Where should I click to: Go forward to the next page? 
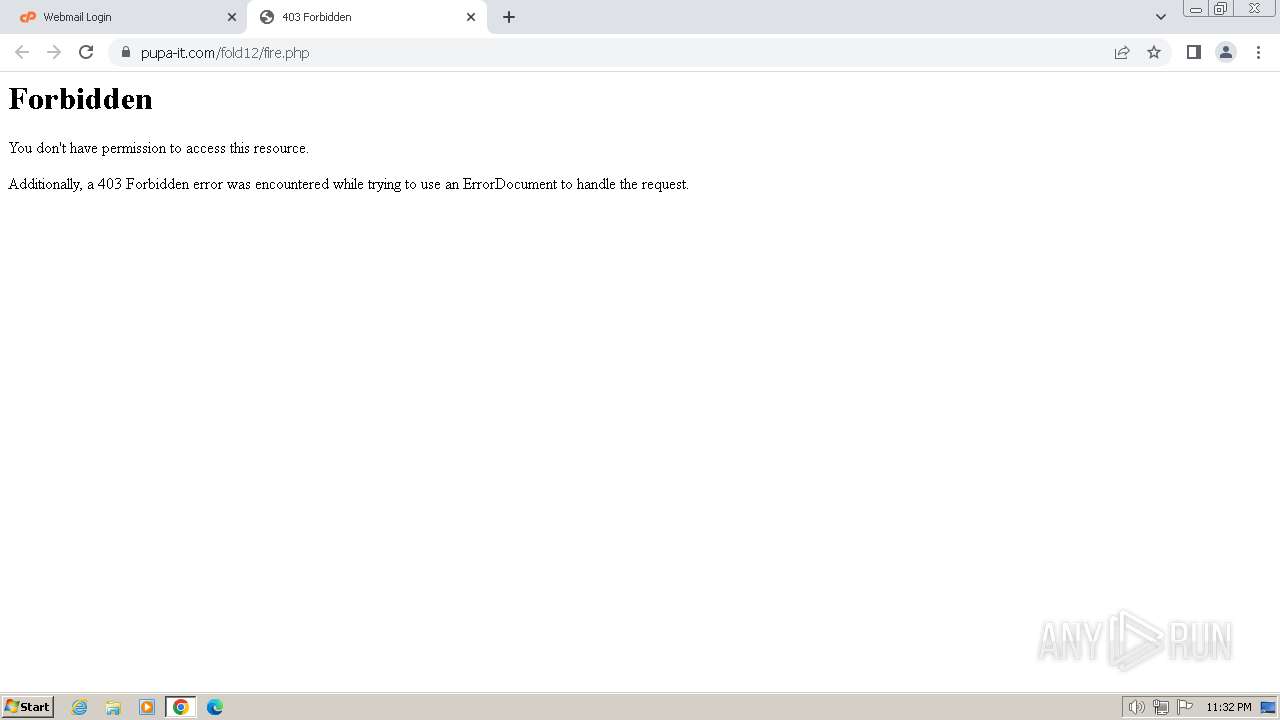54,52
